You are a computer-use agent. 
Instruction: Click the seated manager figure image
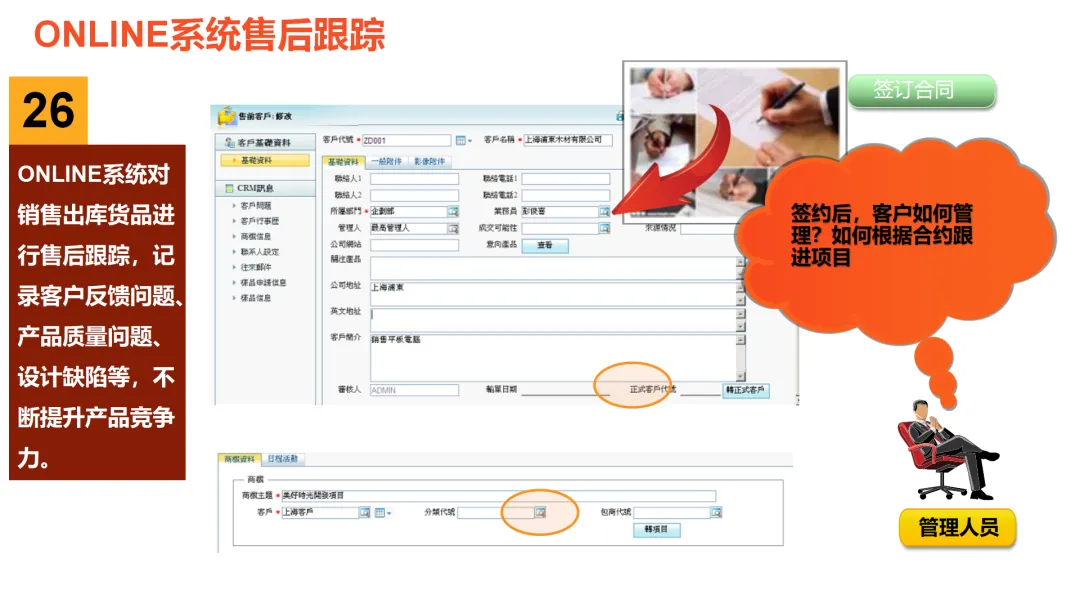pos(946,450)
